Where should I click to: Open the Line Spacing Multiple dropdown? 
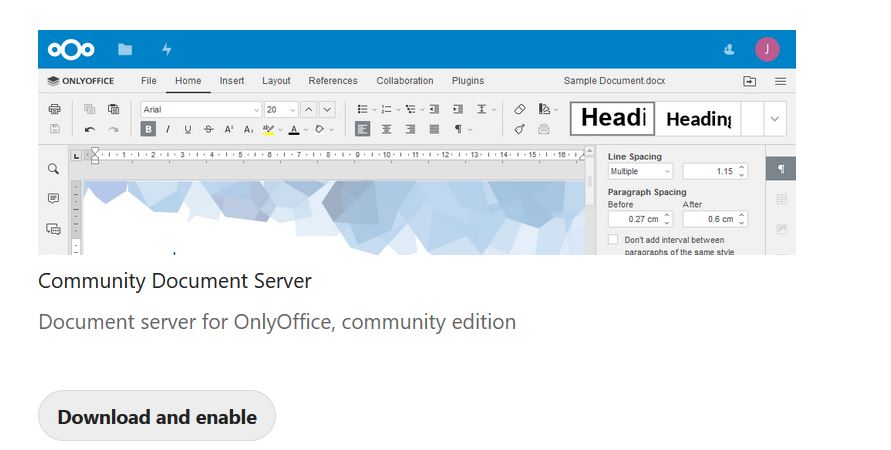pyautogui.click(x=640, y=171)
